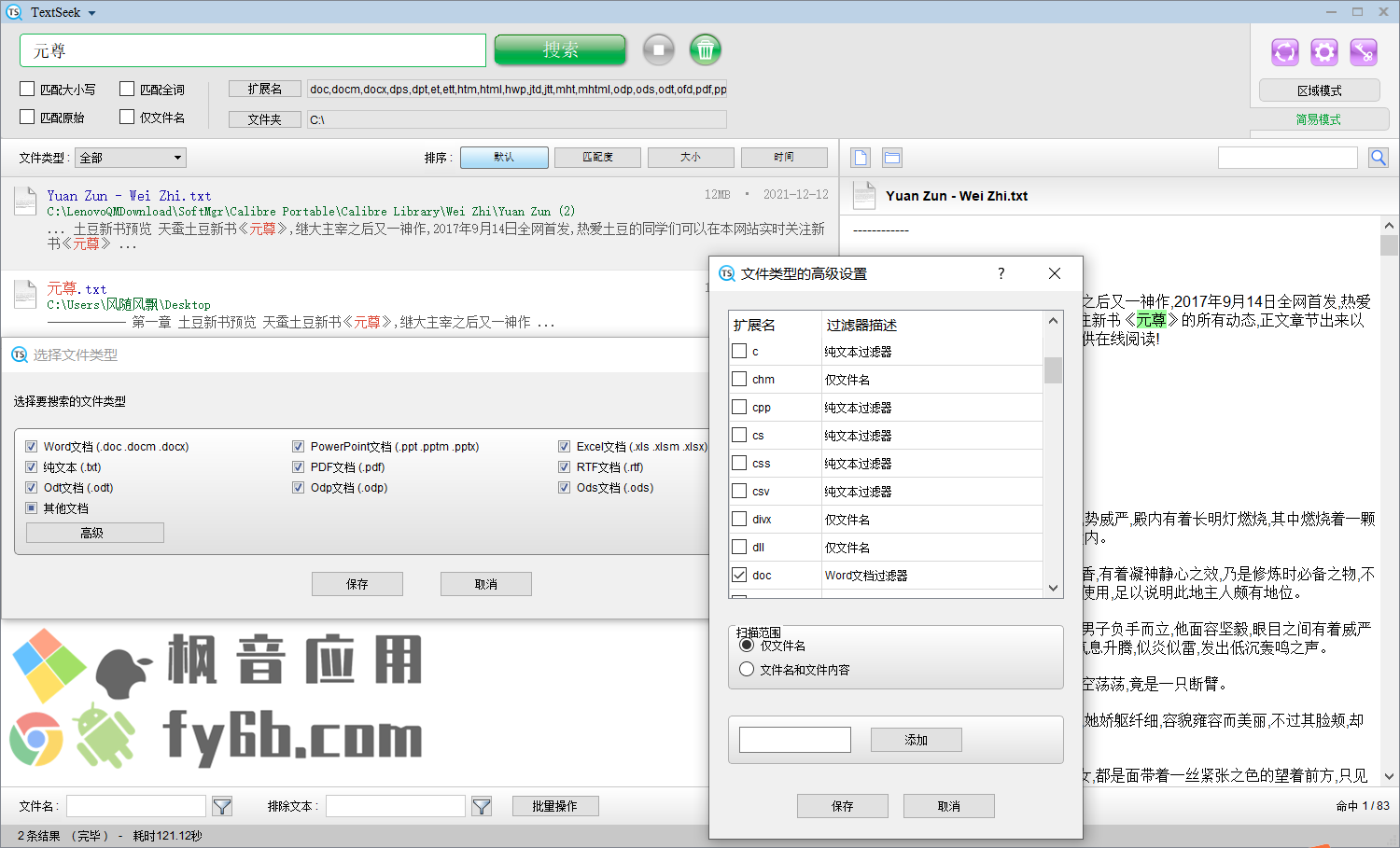Enable the 匹配原始 checkbox
Screen dimensions: 1400x848
[x=27, y=118]
